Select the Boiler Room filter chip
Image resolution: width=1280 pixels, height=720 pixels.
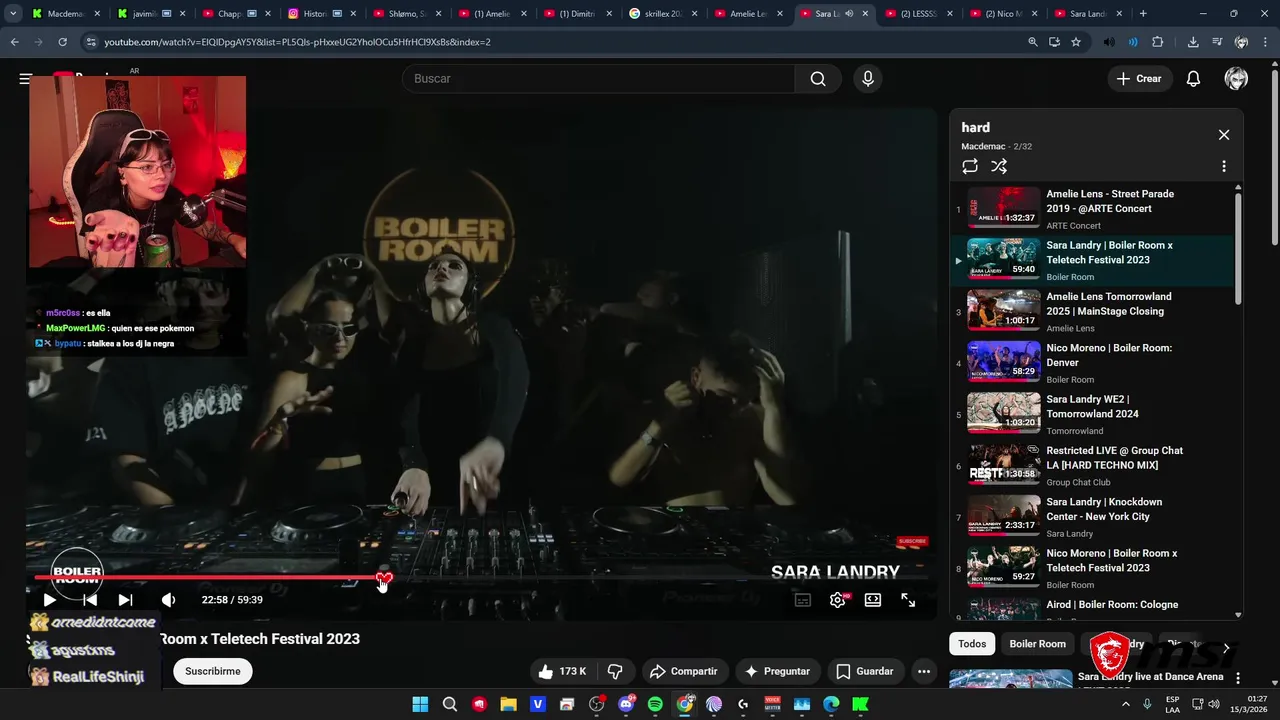(1037, 644)
